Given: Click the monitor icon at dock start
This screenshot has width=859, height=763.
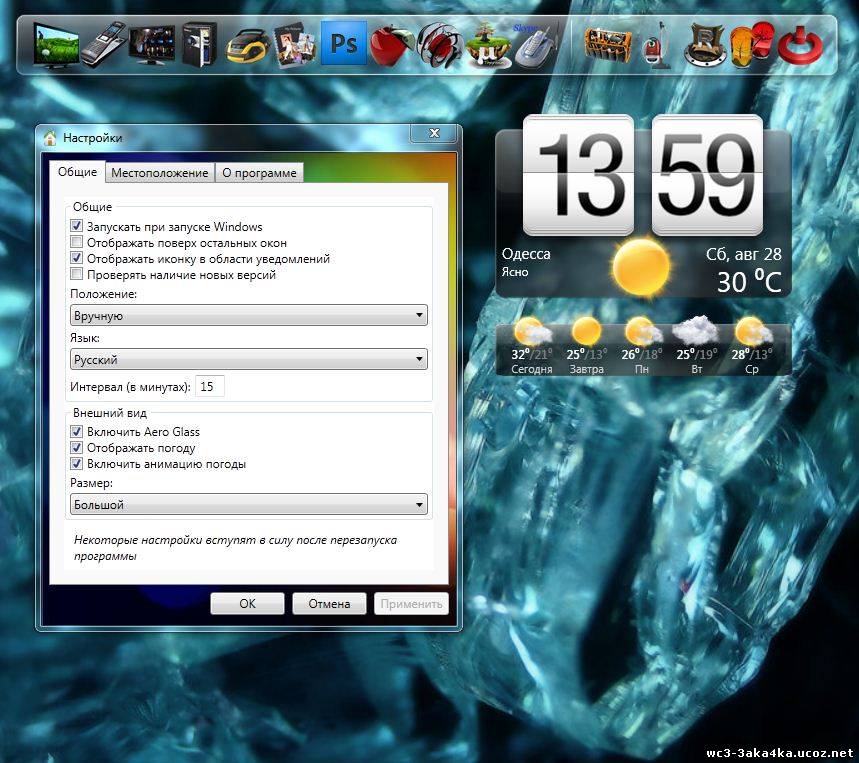Looking at the screenshot, I should pos(55,45).
